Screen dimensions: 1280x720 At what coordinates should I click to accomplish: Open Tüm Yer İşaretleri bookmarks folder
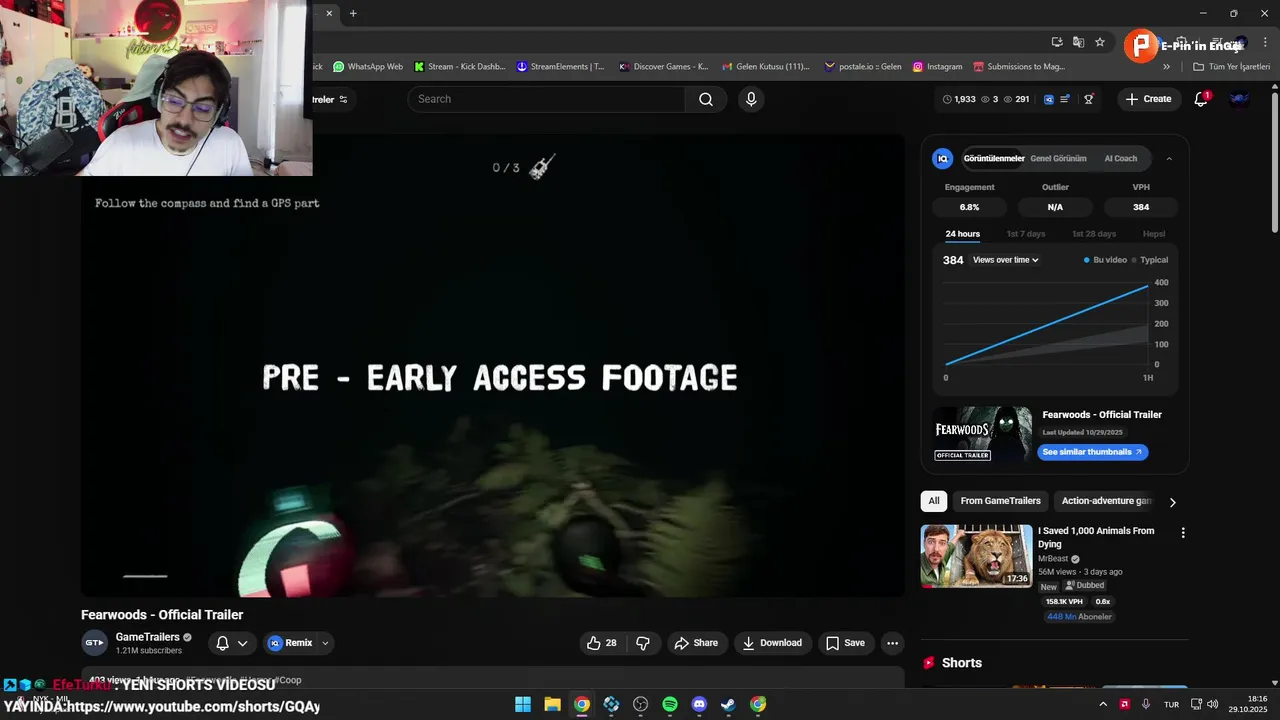1231,67
